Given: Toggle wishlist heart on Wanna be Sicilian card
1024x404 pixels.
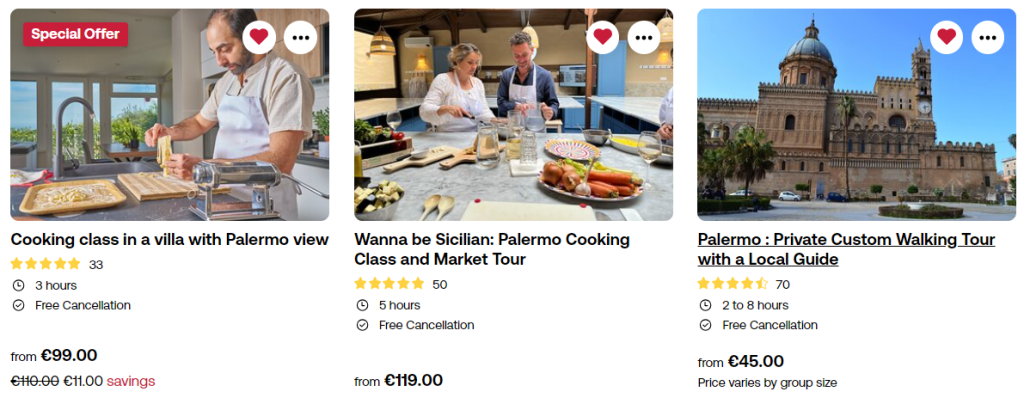Looking at the screenshot, I should [x=603, y=37].
